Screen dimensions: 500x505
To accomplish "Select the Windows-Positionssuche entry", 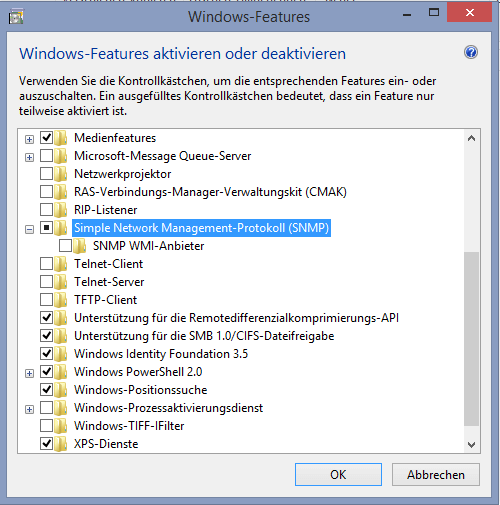I will 140,390.
